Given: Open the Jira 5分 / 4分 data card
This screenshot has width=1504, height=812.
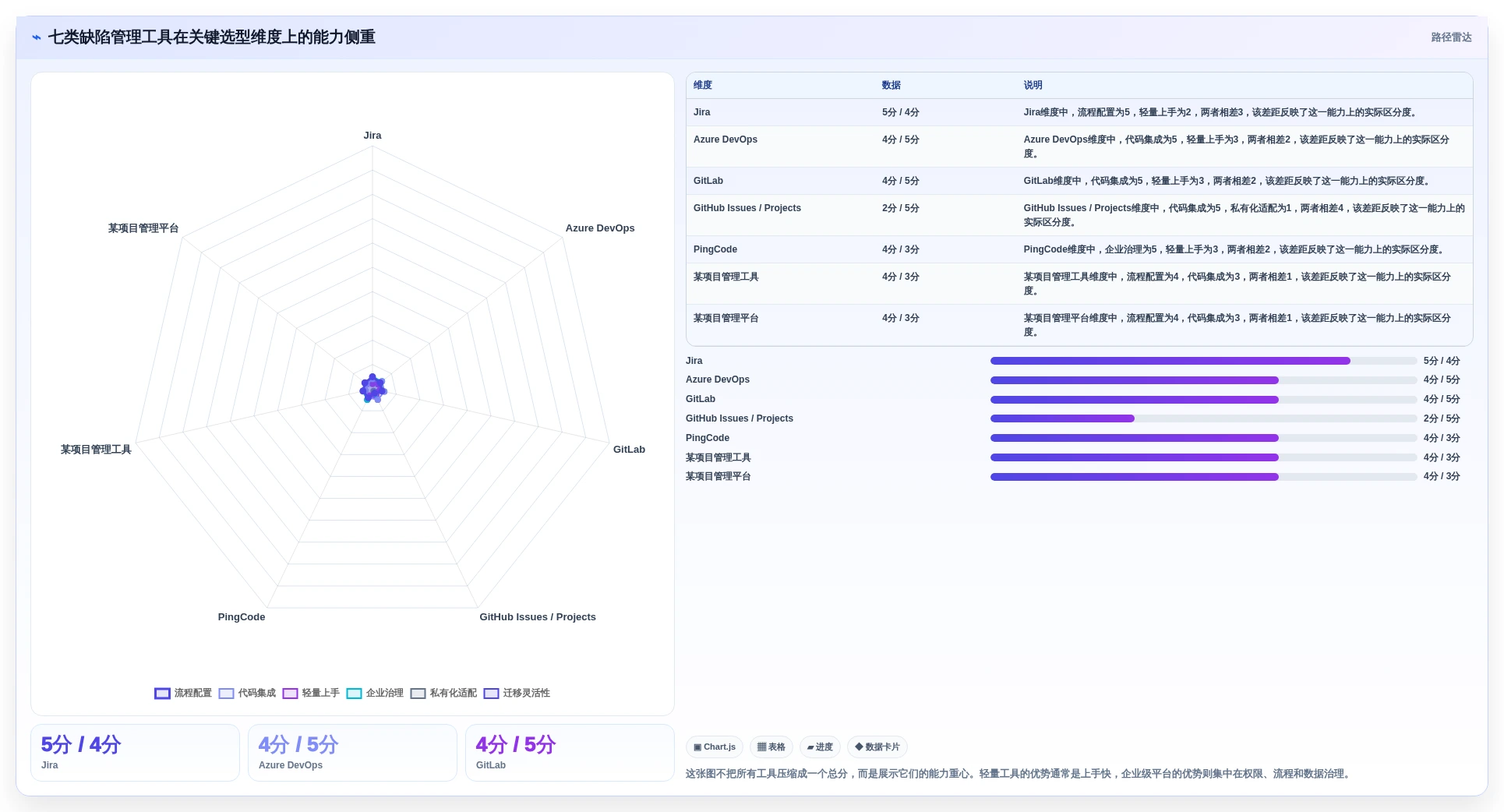Looking at the screenshot, I should pyautogui.click(x=135, y=753).
